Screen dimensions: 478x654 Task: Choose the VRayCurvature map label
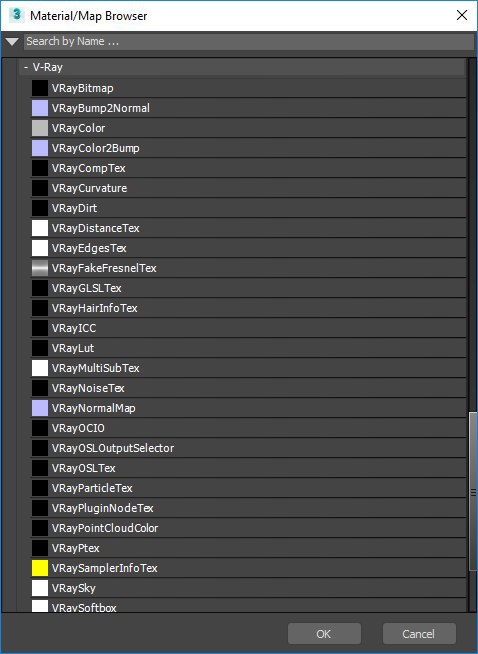(x=89, y=188)
